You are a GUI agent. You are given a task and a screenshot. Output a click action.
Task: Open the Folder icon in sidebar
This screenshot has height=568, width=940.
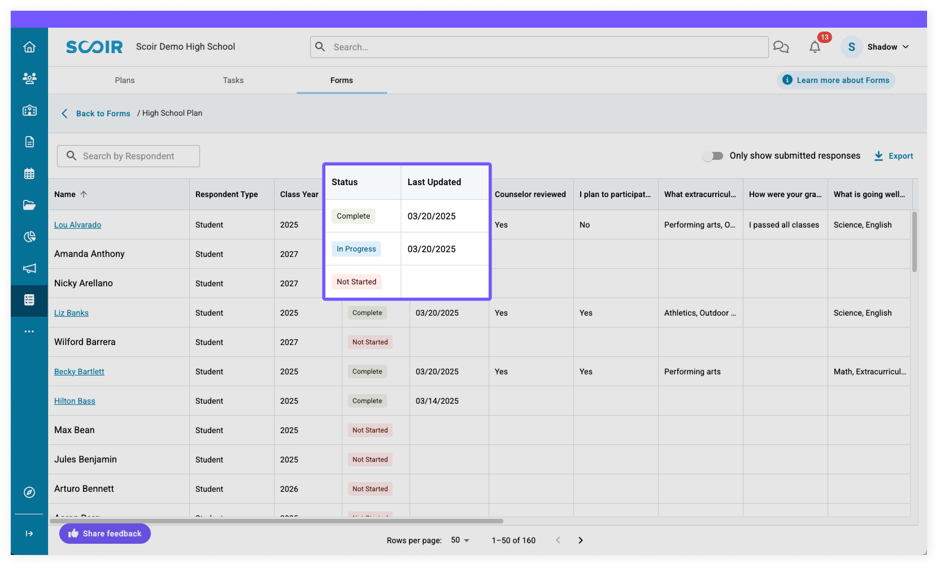click(x=29, y=205)
